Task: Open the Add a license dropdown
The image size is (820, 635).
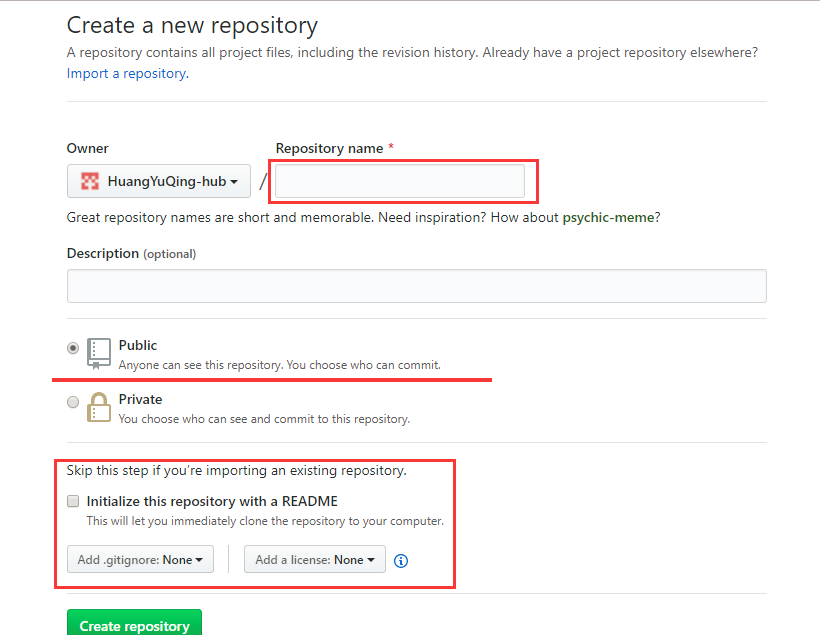Action: [x=314, y=559]
